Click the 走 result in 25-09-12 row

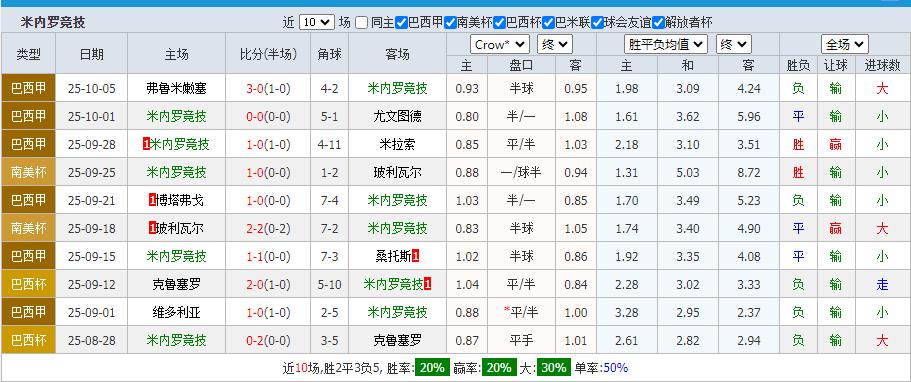click(882, 284)
